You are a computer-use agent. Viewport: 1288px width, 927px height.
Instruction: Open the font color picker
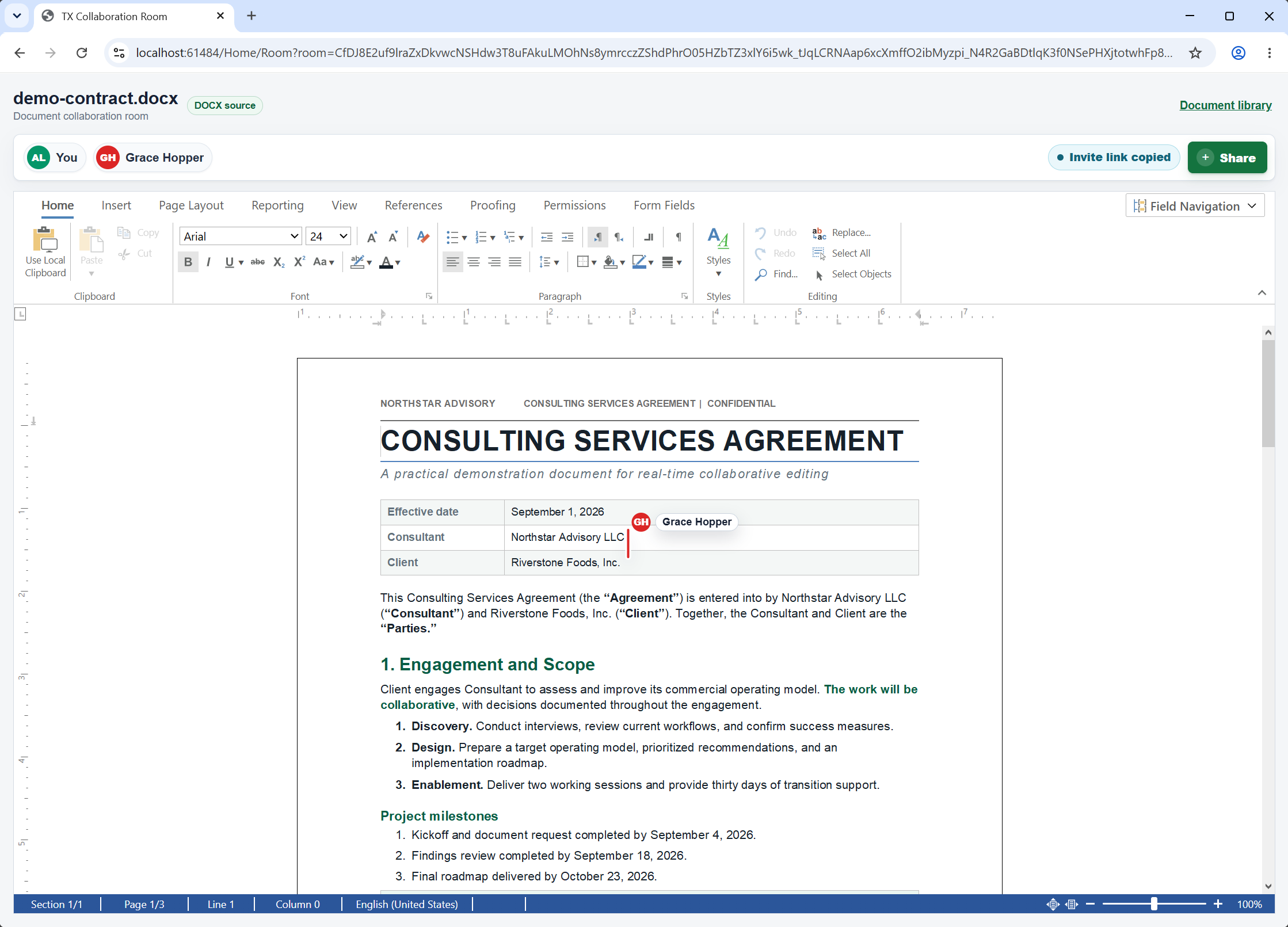point(390,262)
